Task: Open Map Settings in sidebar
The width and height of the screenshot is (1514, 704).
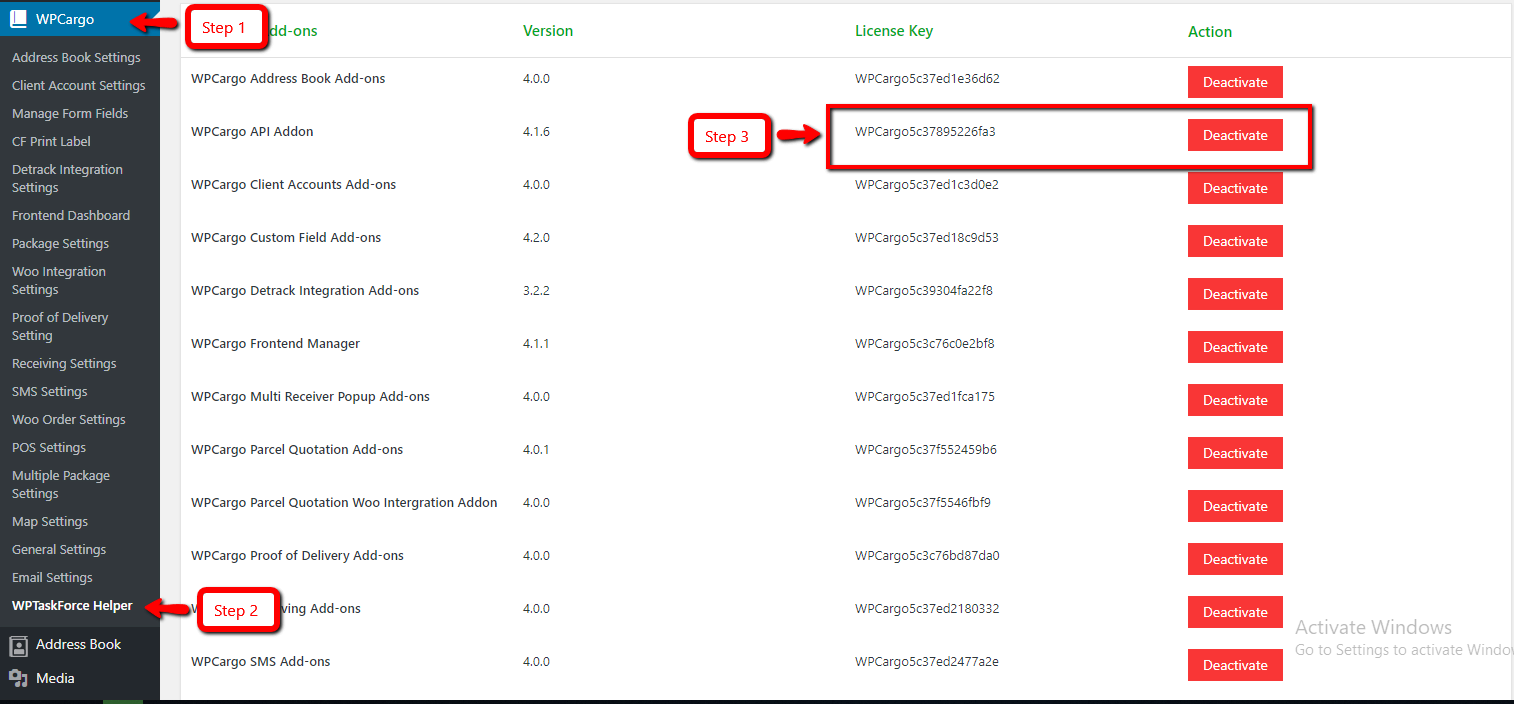Action: tap(50, 522)
